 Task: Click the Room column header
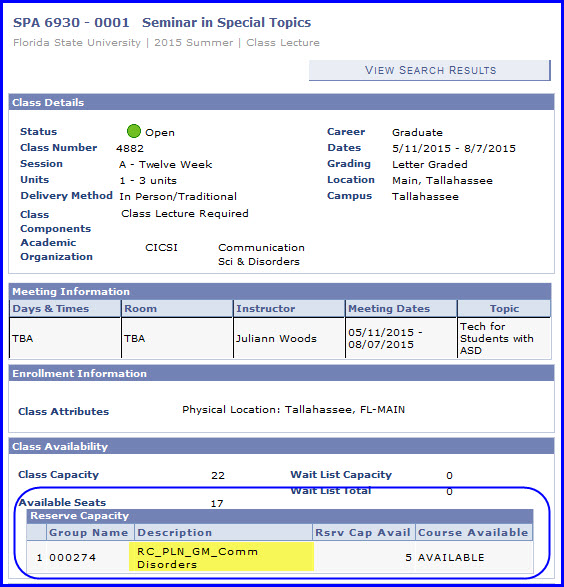(x=177, y=308)
